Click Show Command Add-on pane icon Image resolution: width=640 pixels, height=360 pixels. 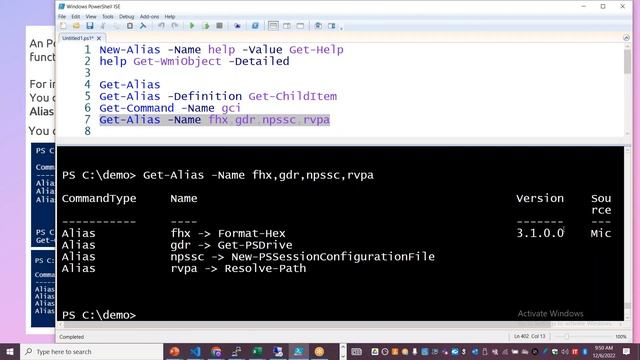tap(331, 26)
